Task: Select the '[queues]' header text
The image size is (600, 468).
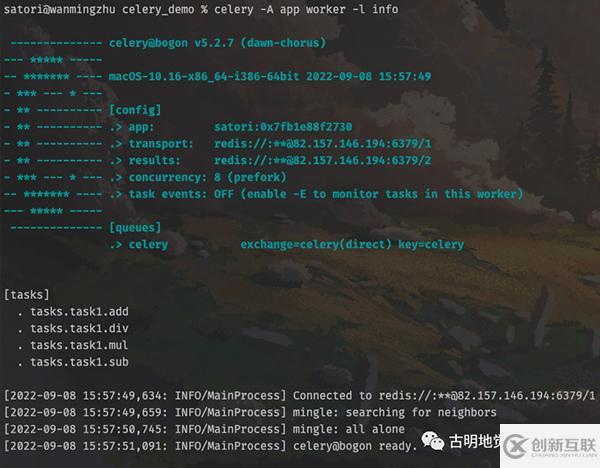Action: click(x=135, y=228)
